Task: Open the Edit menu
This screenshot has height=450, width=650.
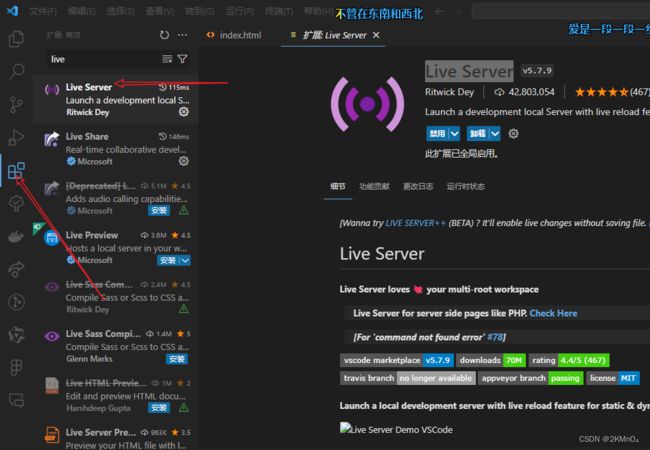Action: coord(81,11)
